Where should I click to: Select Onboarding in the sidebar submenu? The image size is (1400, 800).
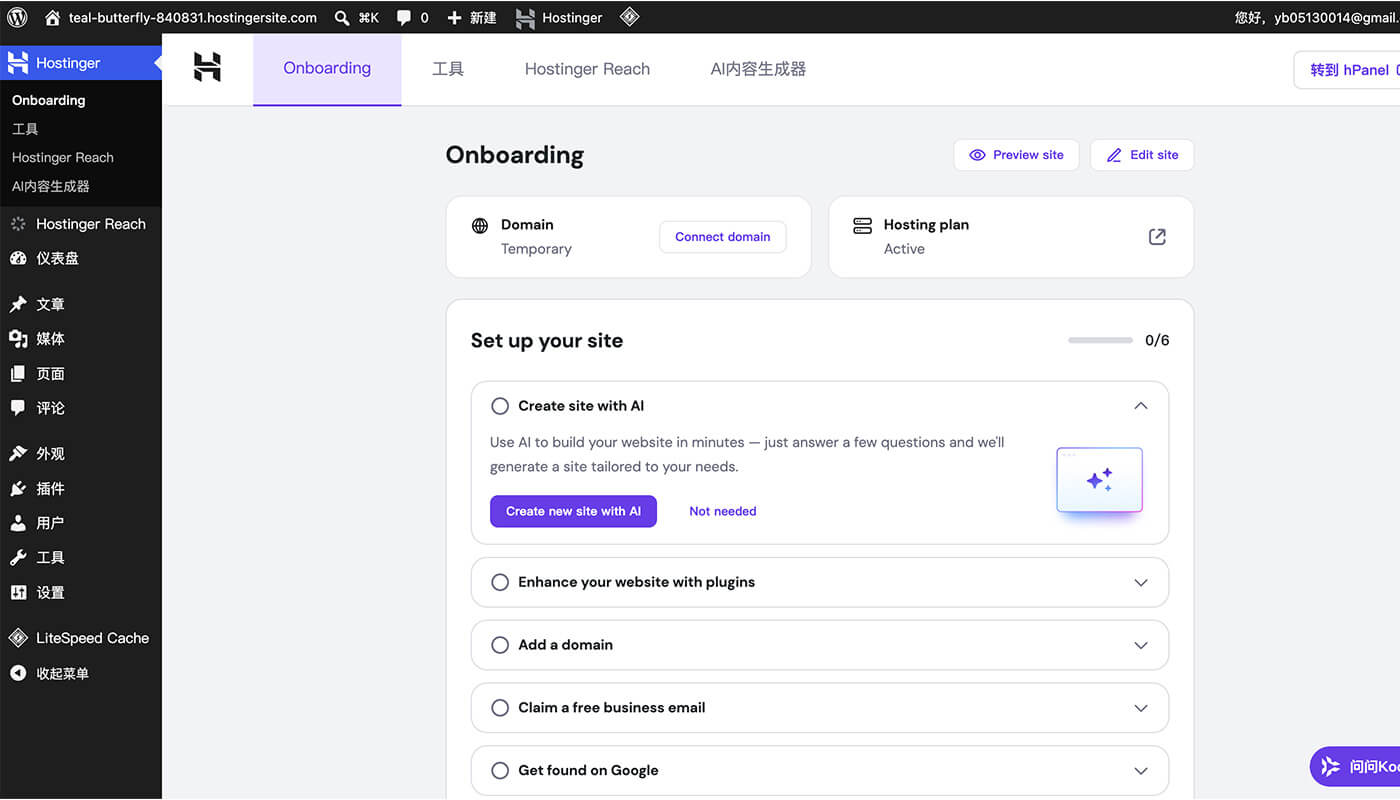tap(49, 100)
